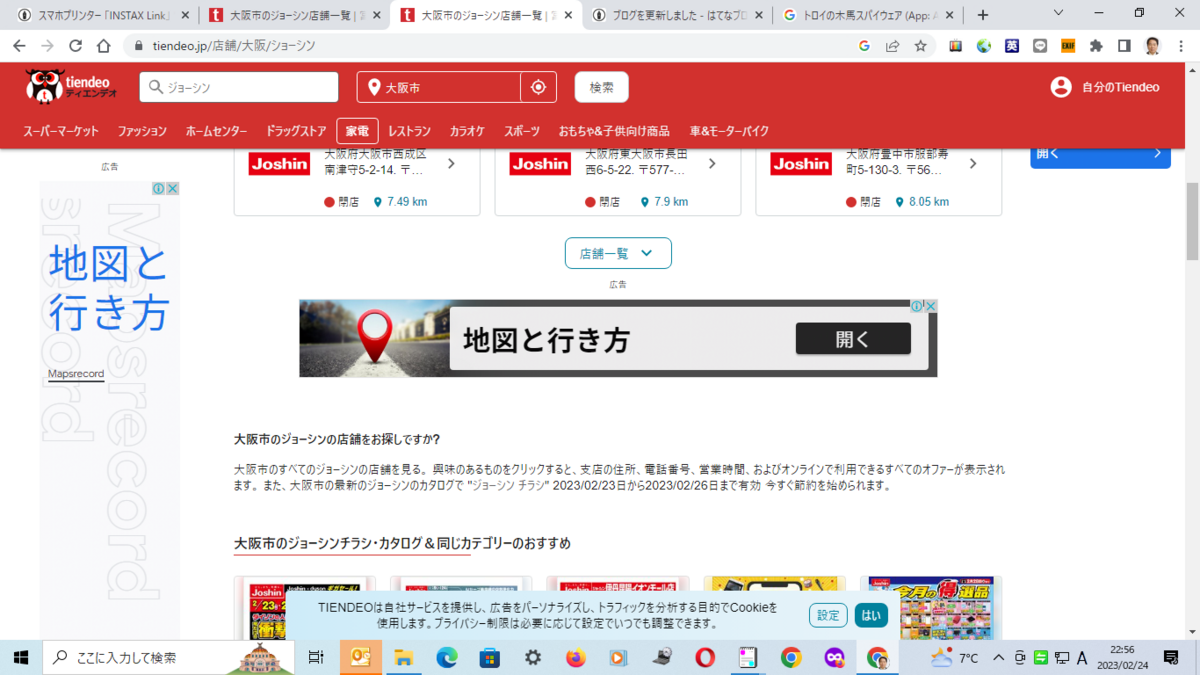Open Opera from the taskbar
Image resolution: width=1200 pixels, height=675 pixels.
point(705,657)
